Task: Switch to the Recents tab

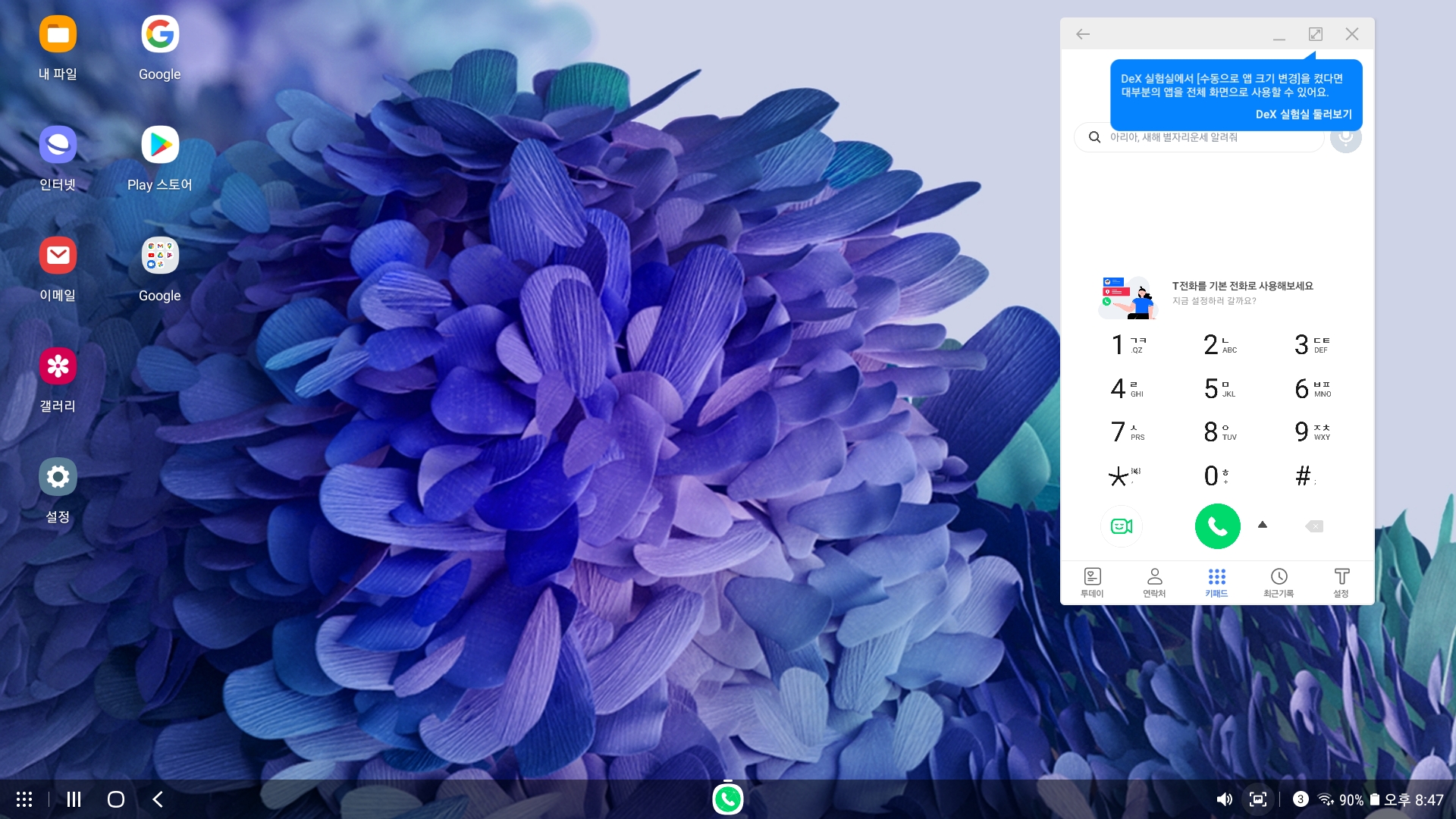Action: pos(1279,582)
